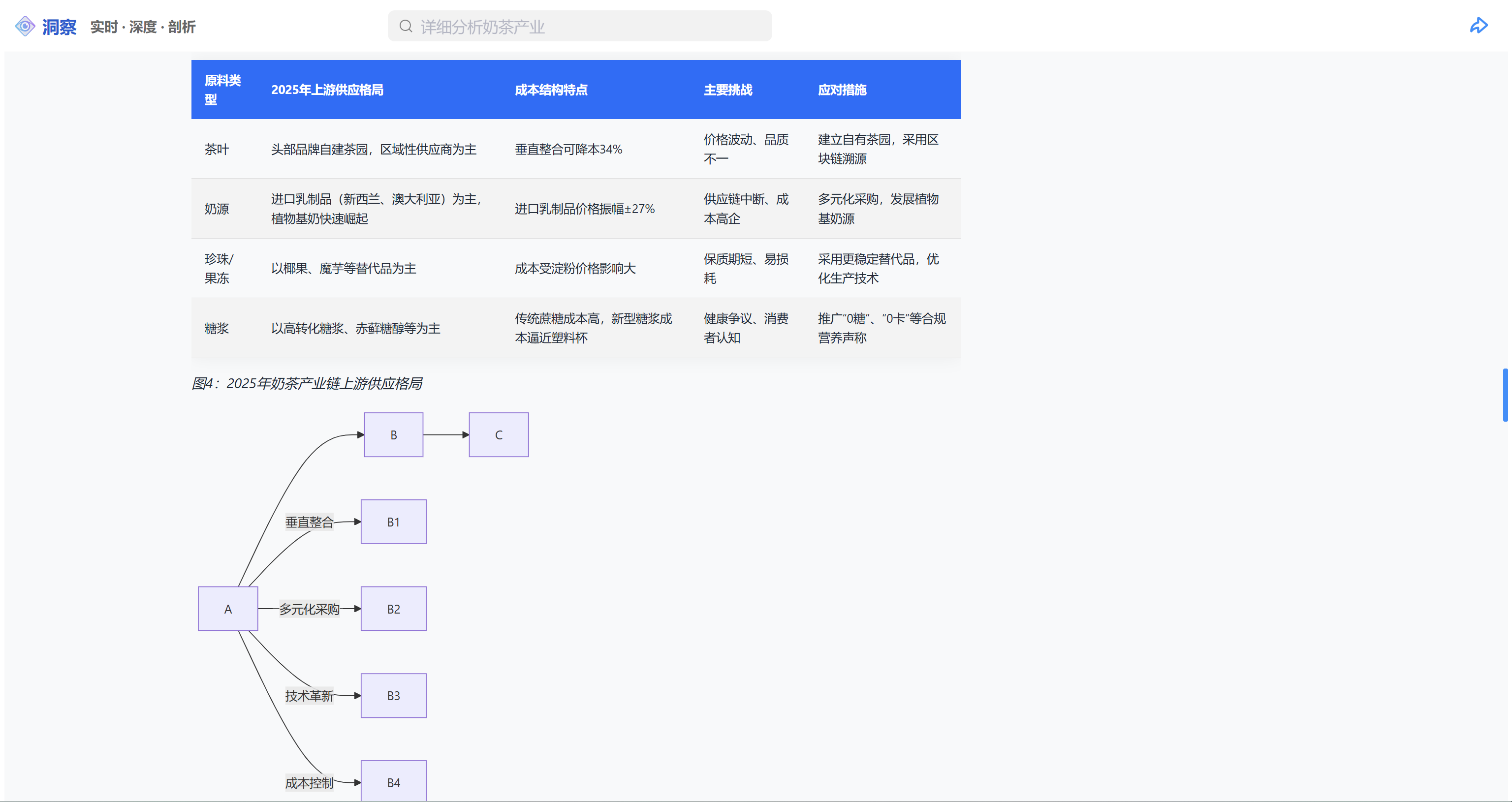Click the share arrow icon
The height and width of the screenshot is (802, 1512).
(x=1478, y=26)
